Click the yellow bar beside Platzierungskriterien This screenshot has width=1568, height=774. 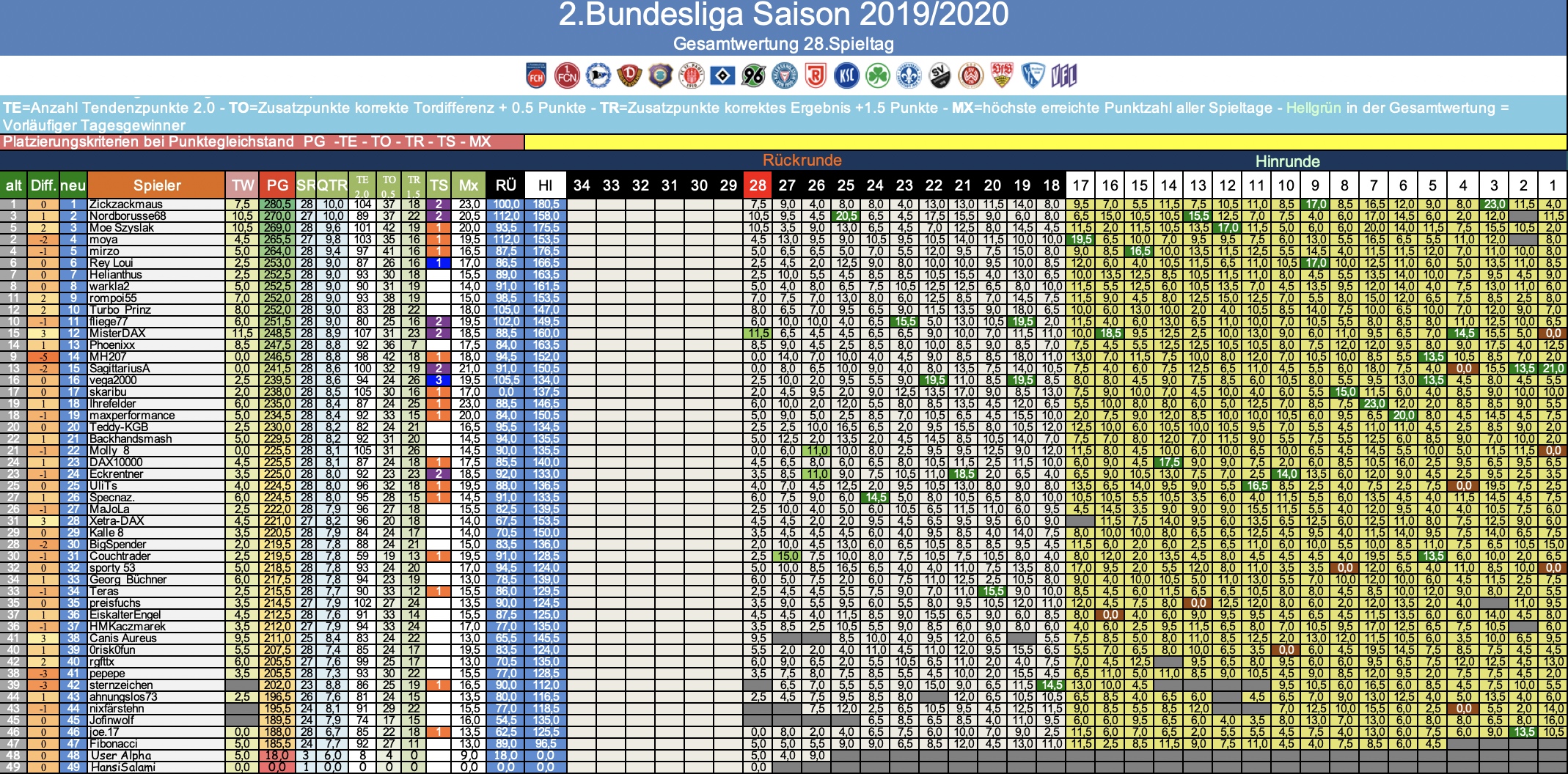click(x=1046, y=141)
